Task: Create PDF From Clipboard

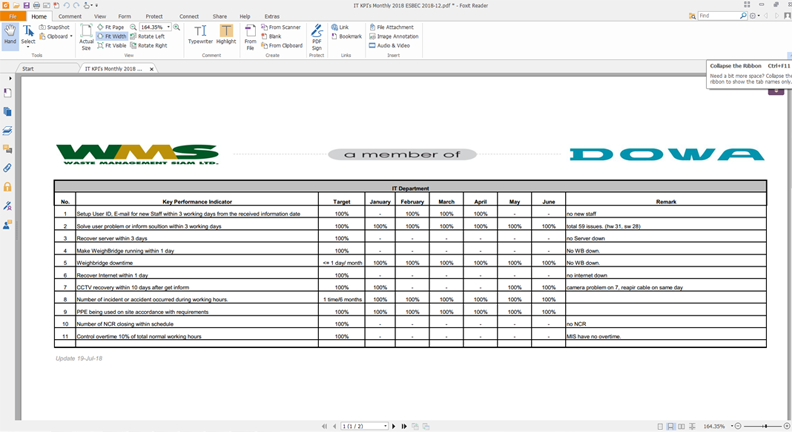Action: [282, 45]
